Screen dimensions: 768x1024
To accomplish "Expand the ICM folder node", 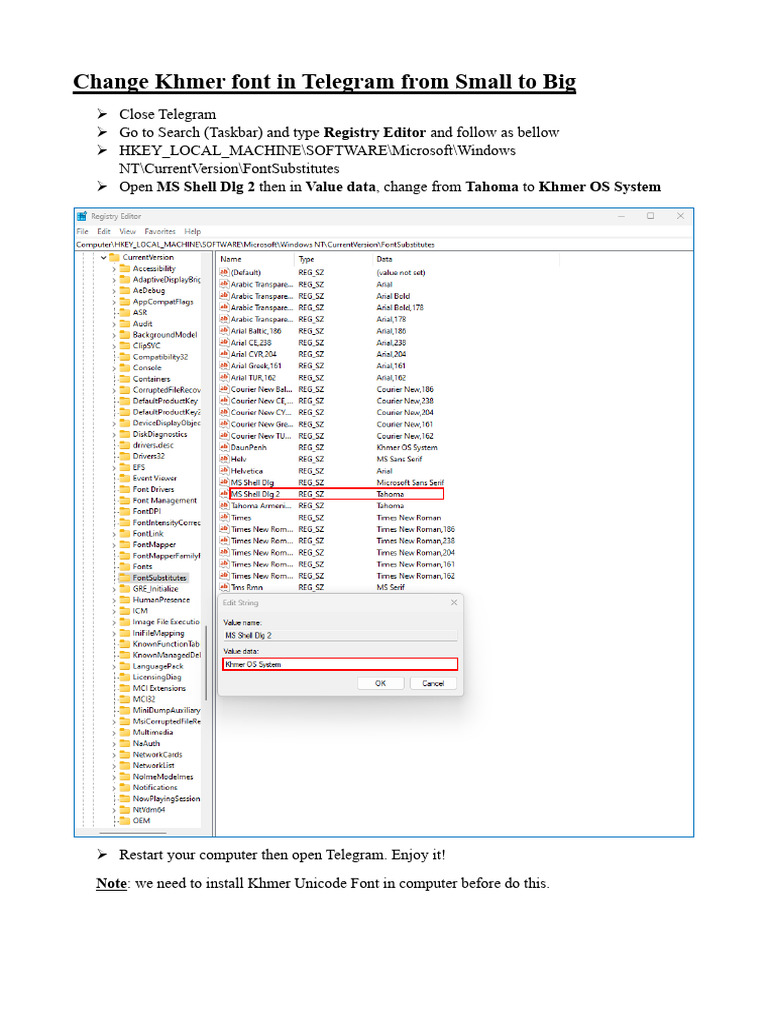I will pos(114,611).
